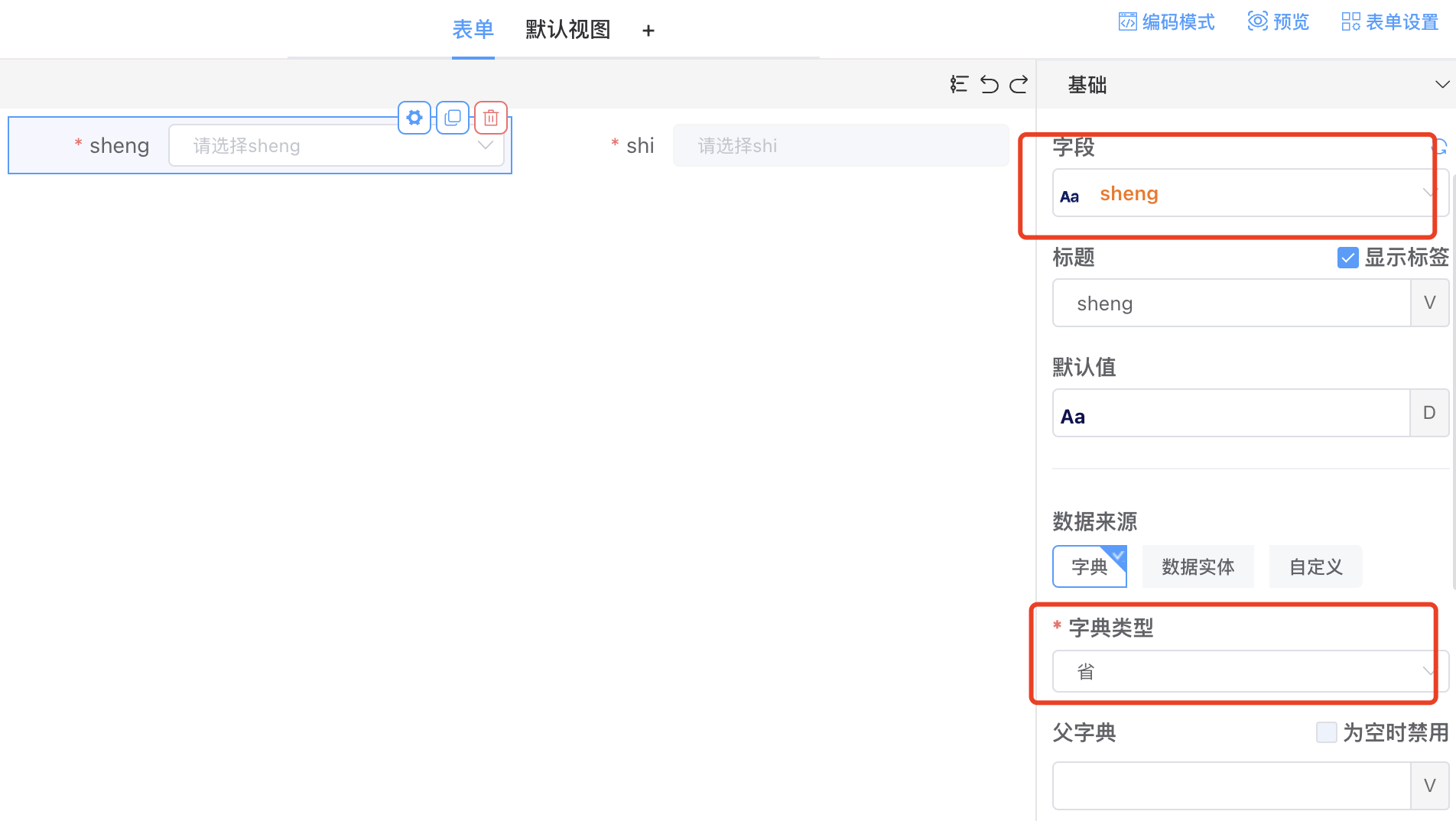Uncheck the 显示标签 checkbox

tap(1347, 258)
